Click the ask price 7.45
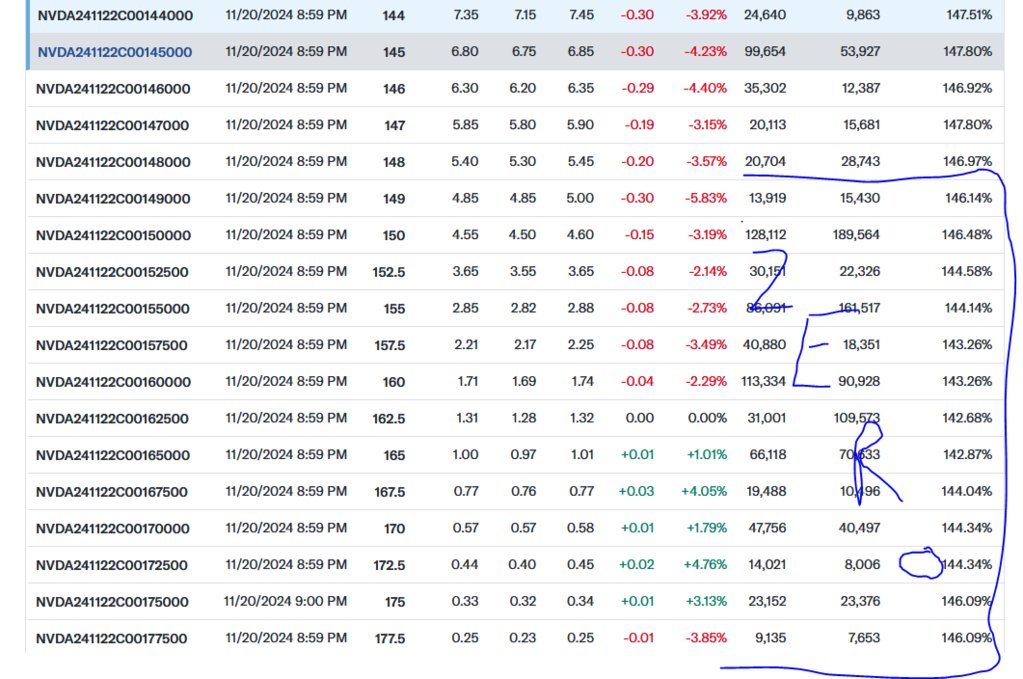The height and width of the screenshot is (679, 1023). click(581, 14)
